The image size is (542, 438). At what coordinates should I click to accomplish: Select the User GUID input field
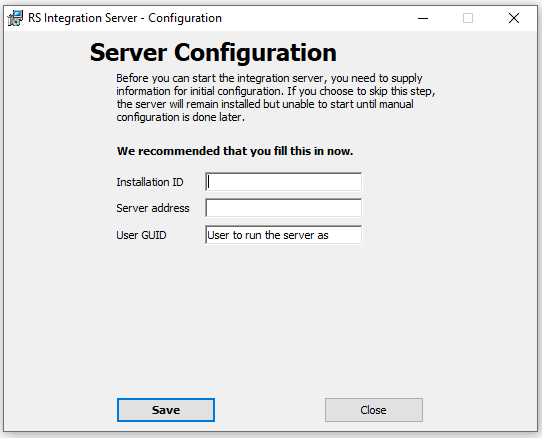pos(283,235)
